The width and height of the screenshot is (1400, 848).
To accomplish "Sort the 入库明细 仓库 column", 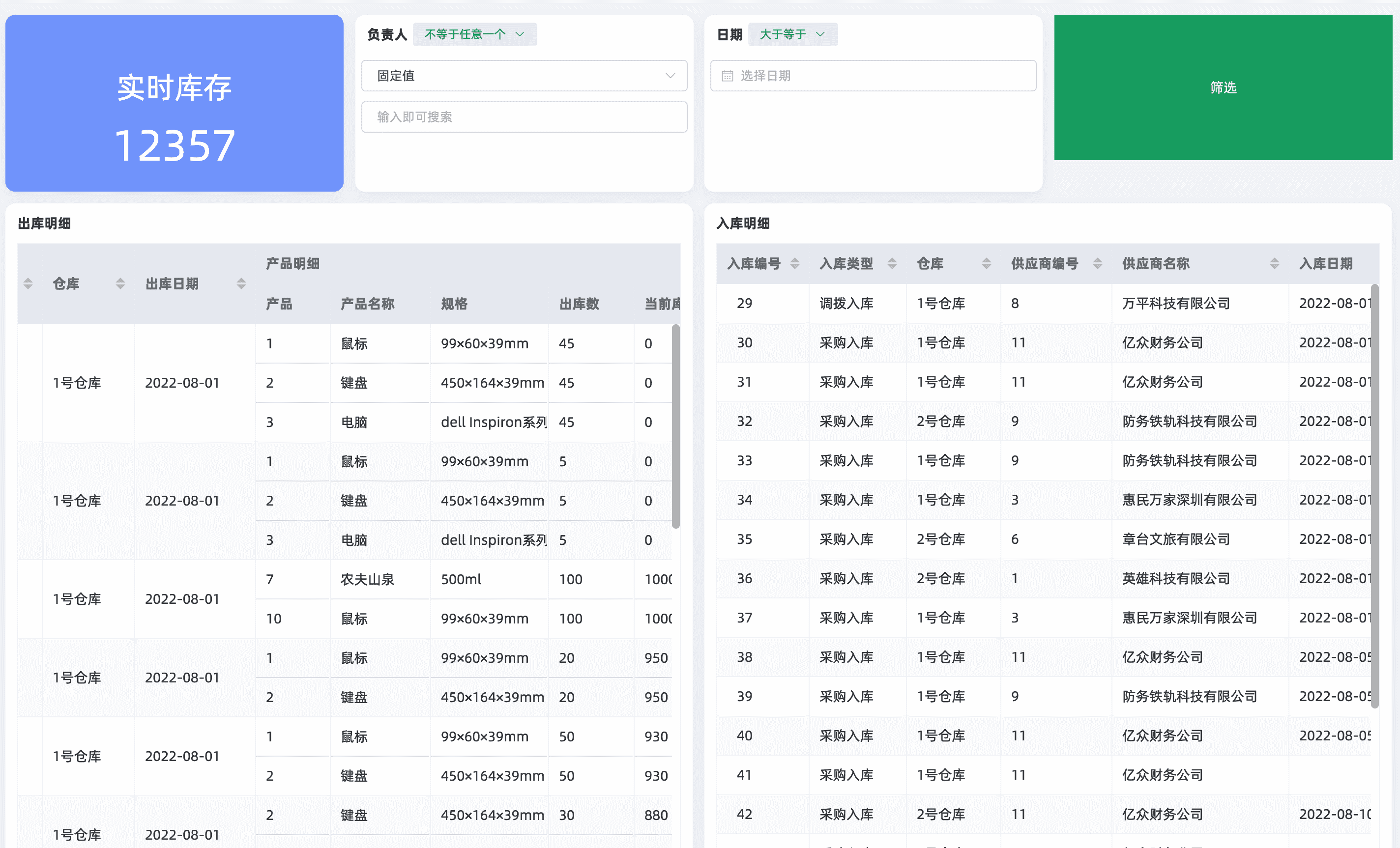I will [x=986, y=263].
